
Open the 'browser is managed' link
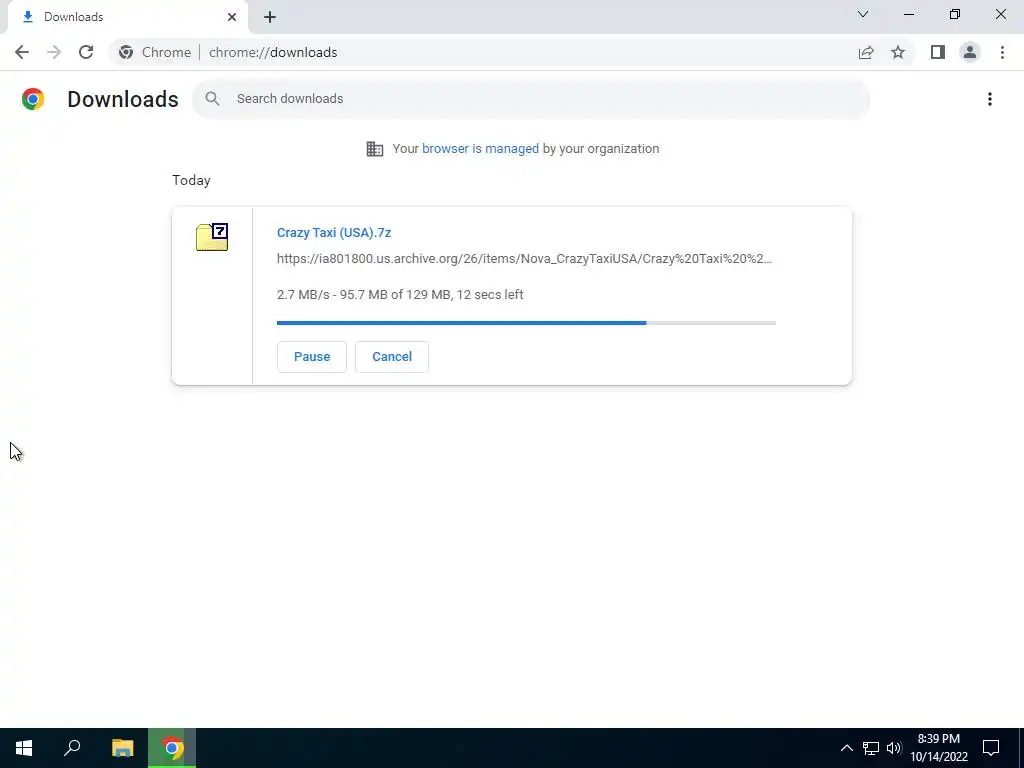tap(481, 149)
